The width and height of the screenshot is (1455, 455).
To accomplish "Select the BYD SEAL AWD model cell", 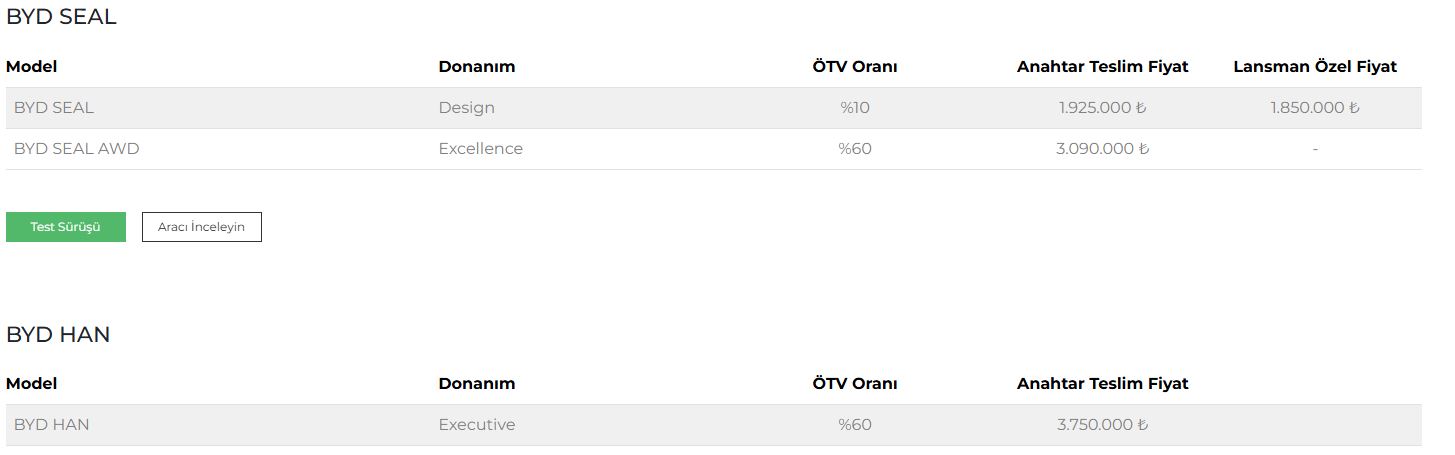I will click(76, 149).
